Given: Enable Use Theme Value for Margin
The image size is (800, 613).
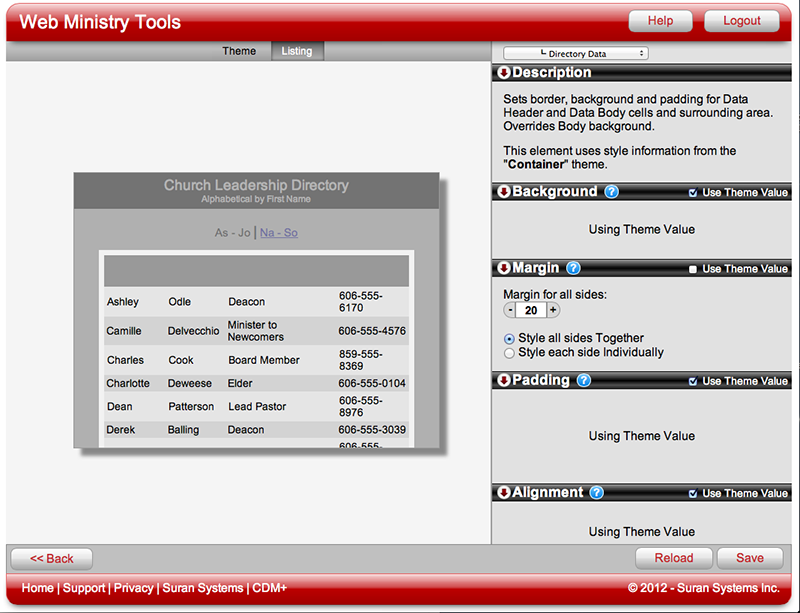Looking at the screenshot, I should (693, 269).
